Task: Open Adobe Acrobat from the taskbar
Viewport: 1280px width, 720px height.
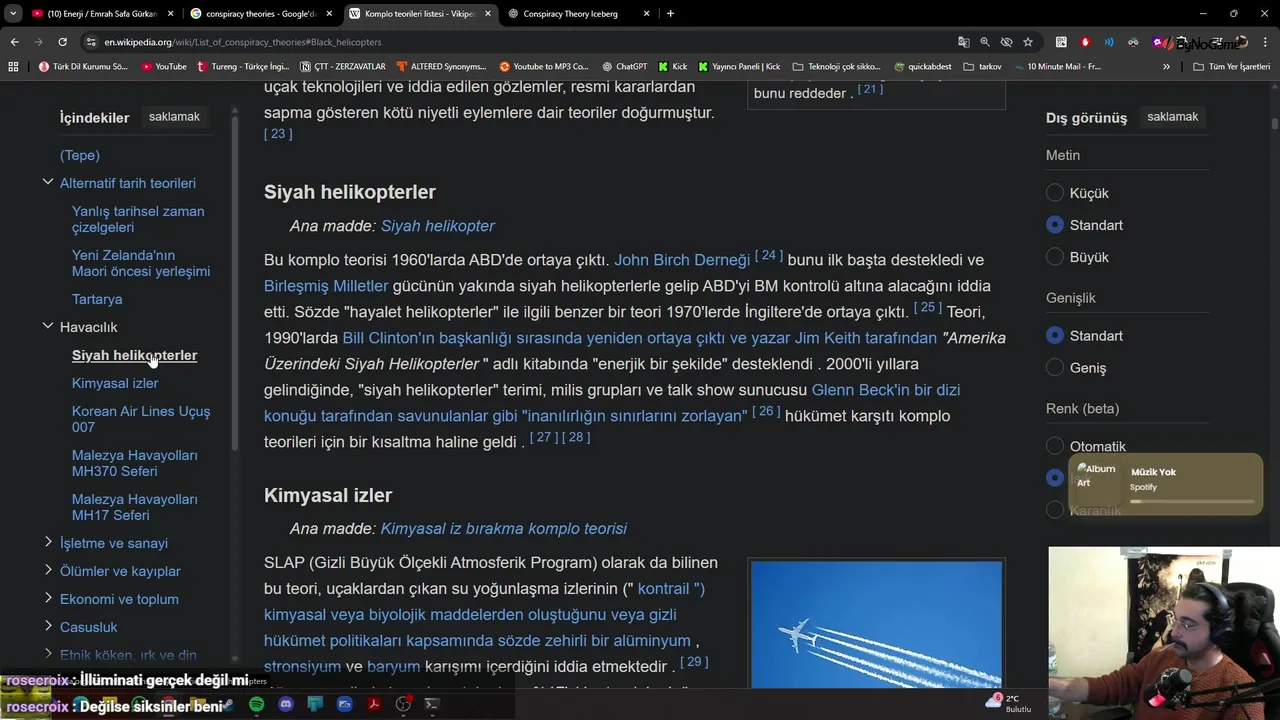Action: (374, 704)
